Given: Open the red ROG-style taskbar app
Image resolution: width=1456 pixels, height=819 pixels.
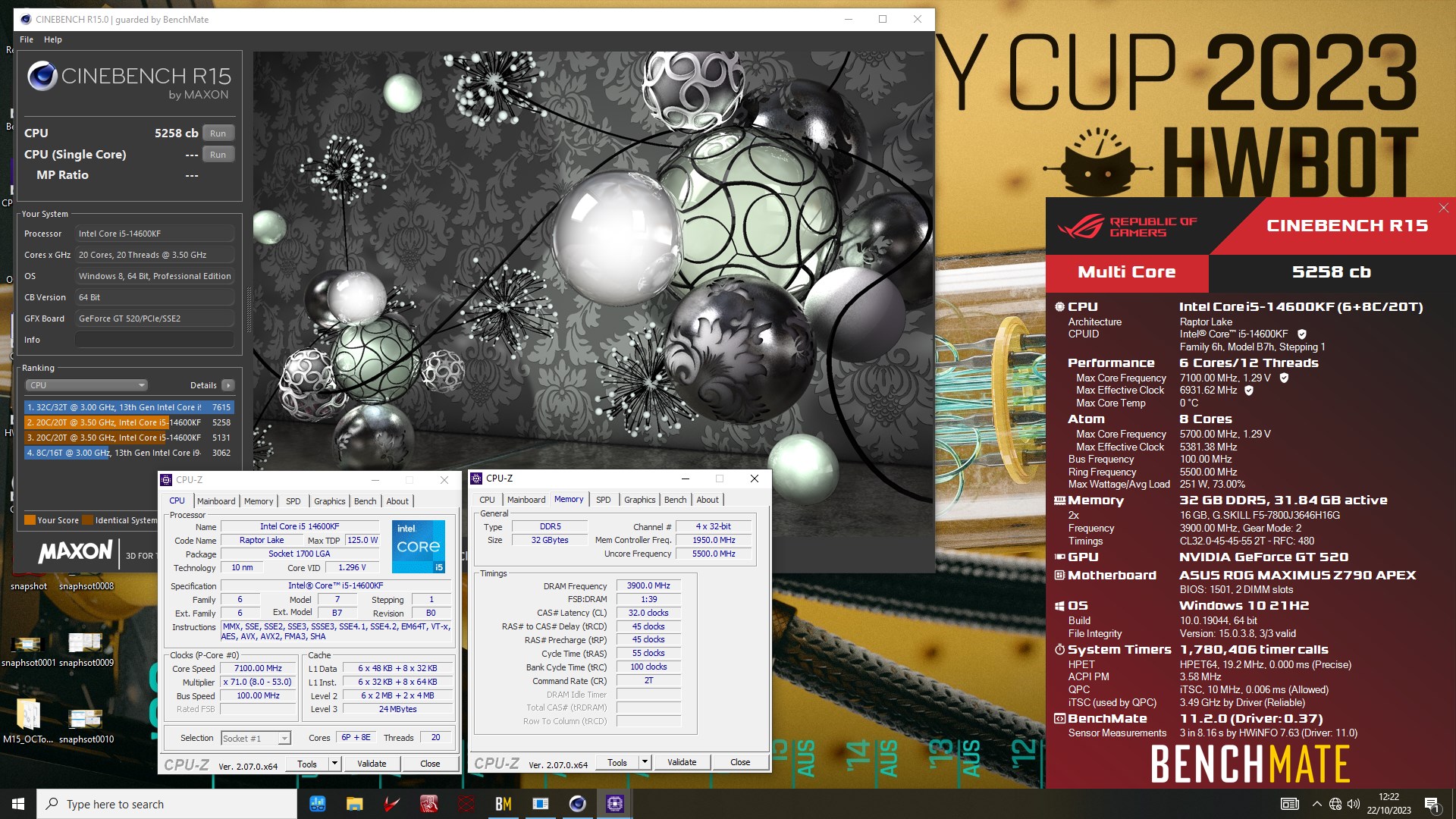Looking at the screenshot, I should (428, 804).
